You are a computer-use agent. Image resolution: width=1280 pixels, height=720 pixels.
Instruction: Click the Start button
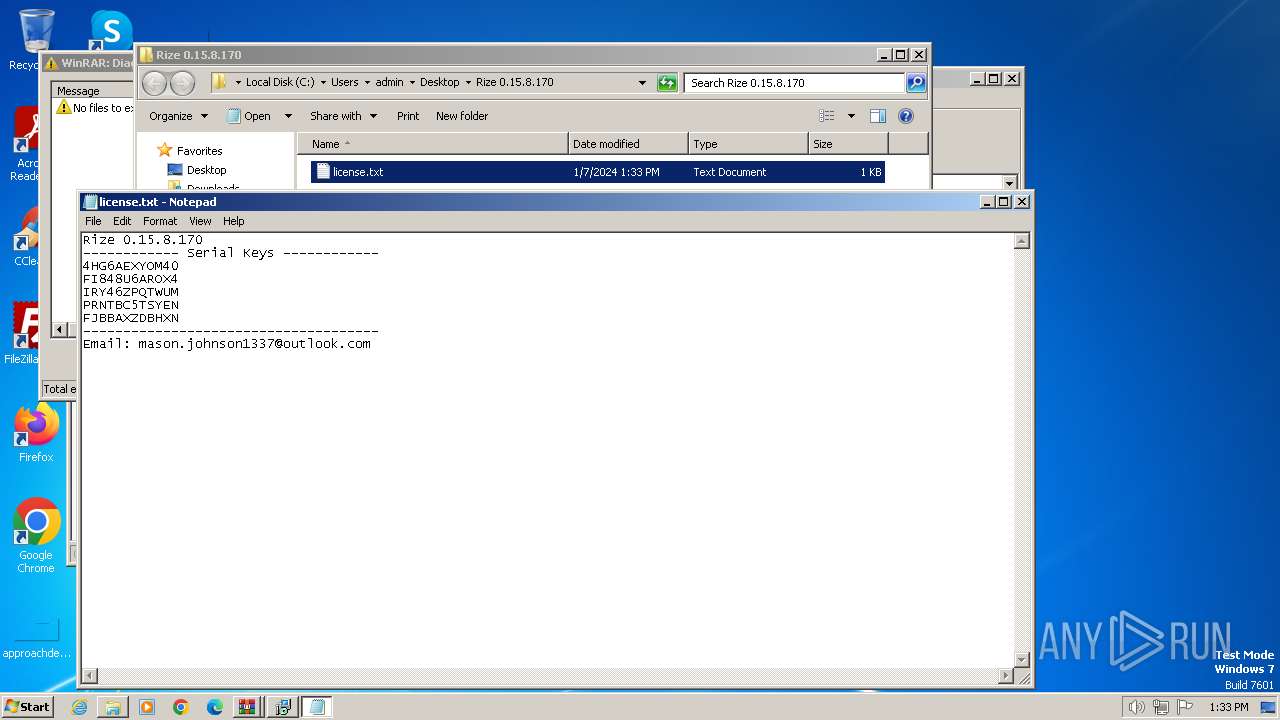coord(27,706)
